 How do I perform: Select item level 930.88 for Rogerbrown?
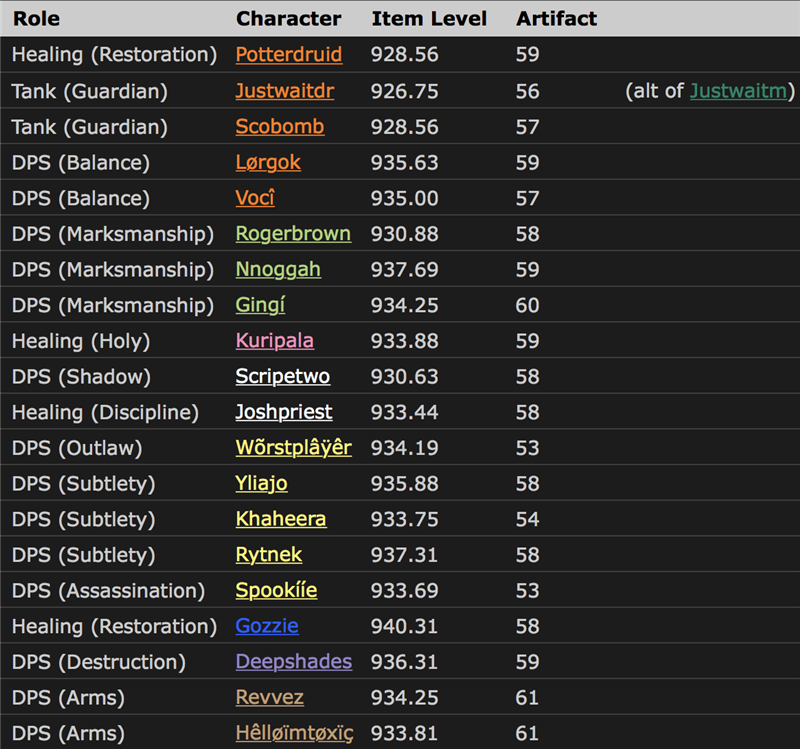click(404, 234)
